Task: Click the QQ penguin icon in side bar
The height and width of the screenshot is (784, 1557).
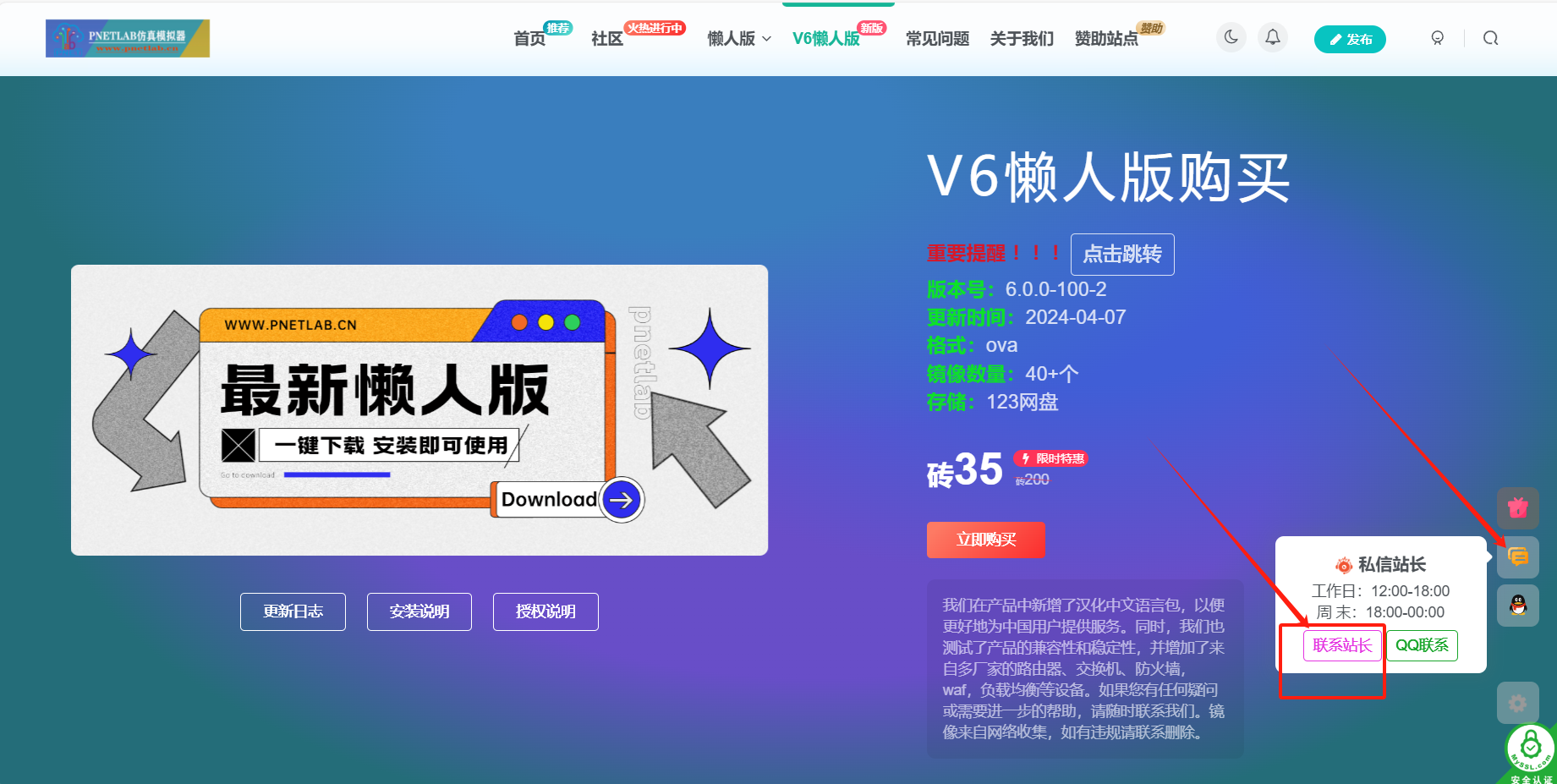Action: point(1518,606)
